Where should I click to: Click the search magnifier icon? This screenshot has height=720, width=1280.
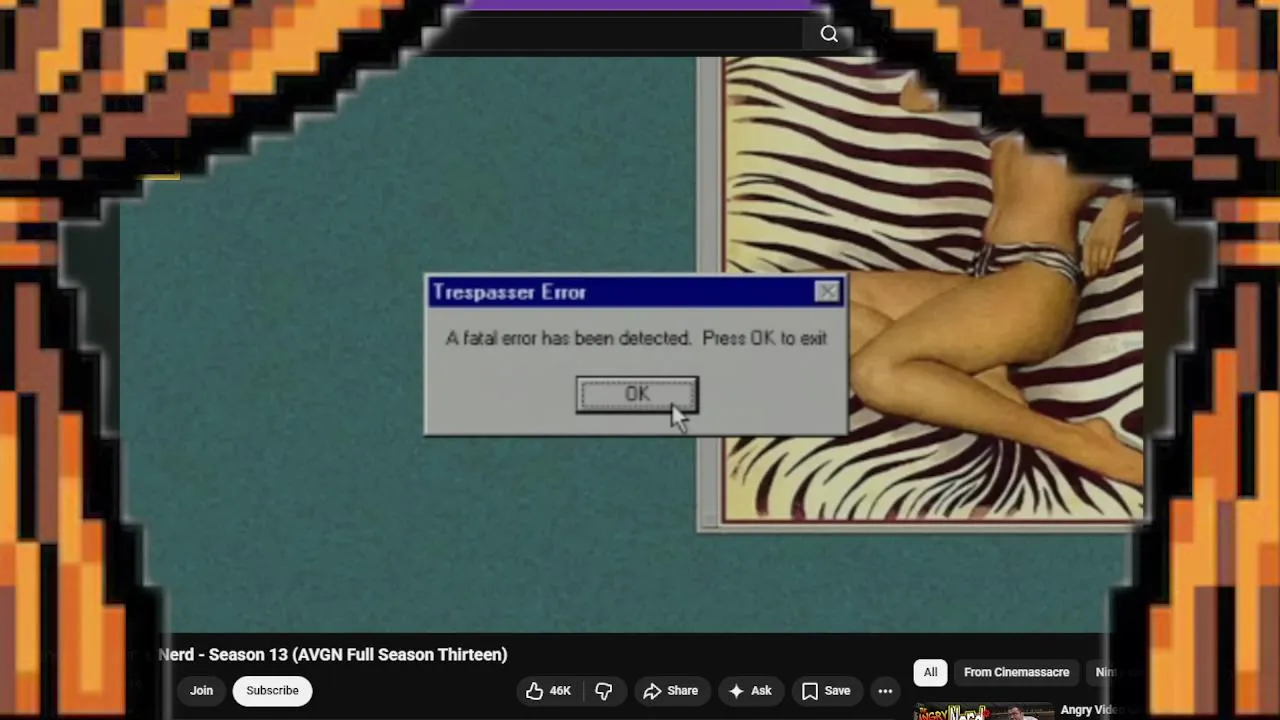pos(829,34)
